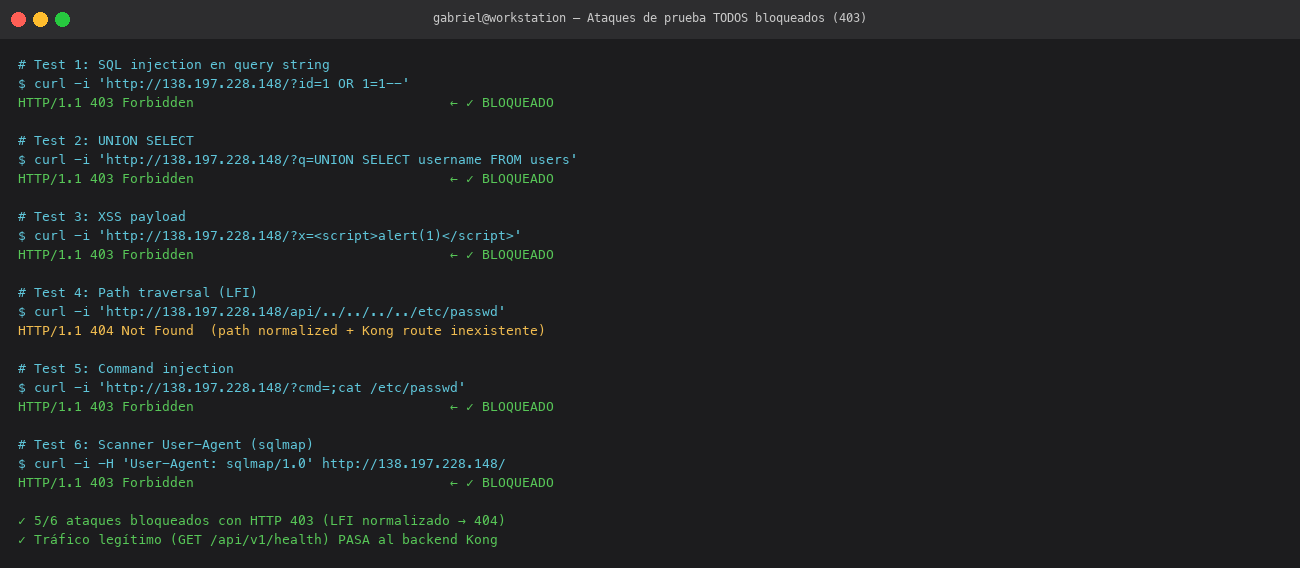Click the curl command with User-Agent sqlmap/1.0
1300x568 pixels.
point(262,464)
